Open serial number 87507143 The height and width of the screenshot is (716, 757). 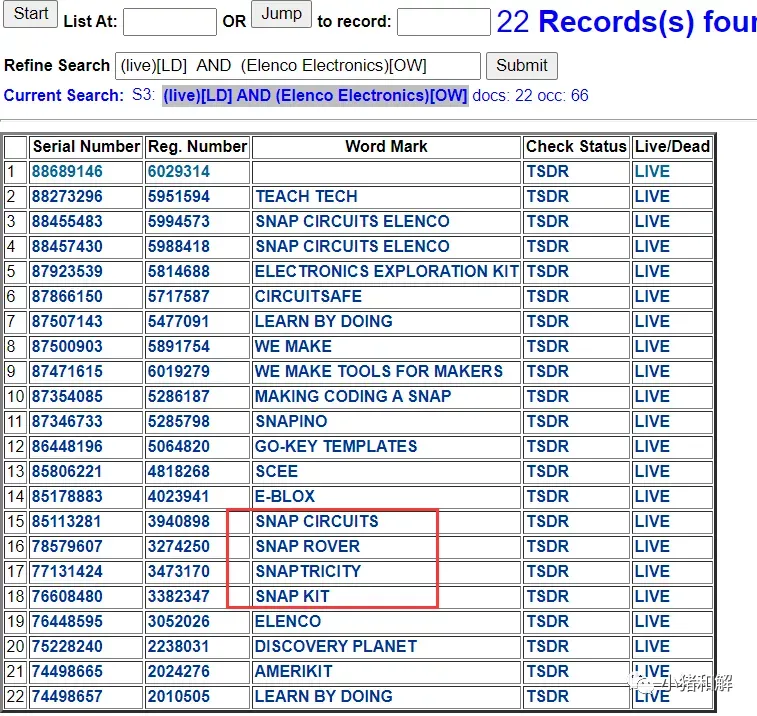(67, 322)
